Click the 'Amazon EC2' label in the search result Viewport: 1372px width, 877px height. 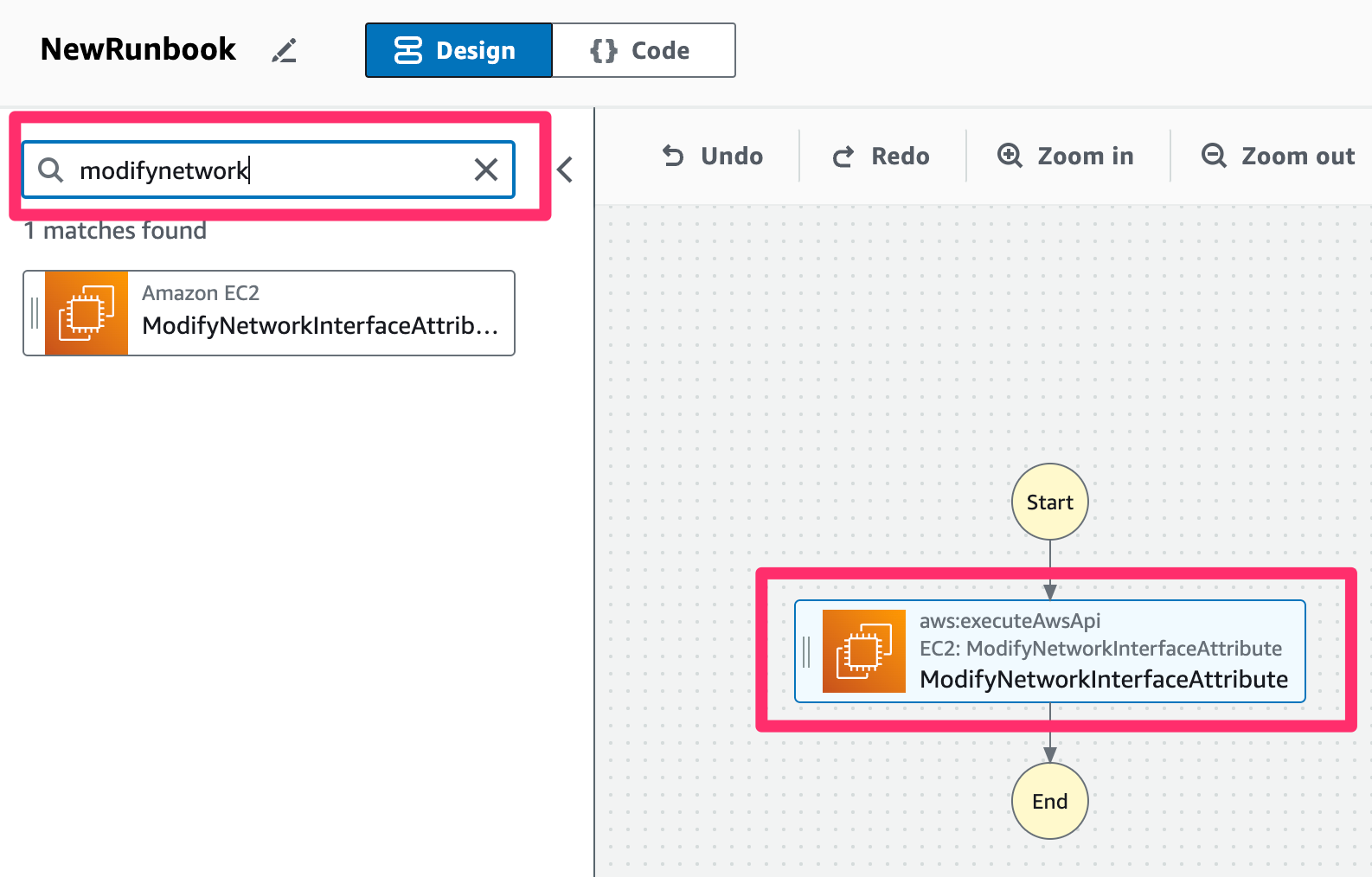[201, 293]
